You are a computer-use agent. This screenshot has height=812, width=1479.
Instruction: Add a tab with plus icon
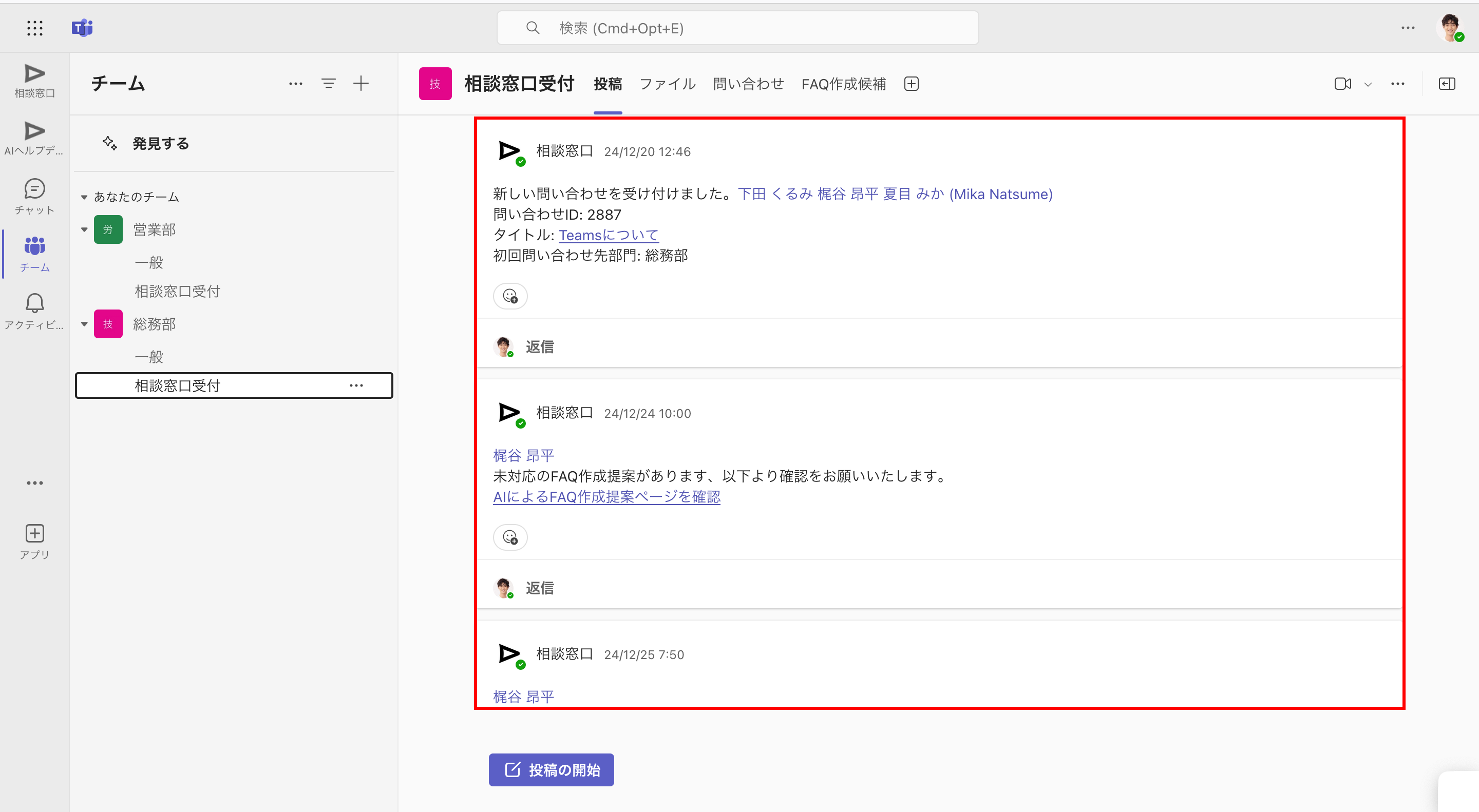(911, 84)
